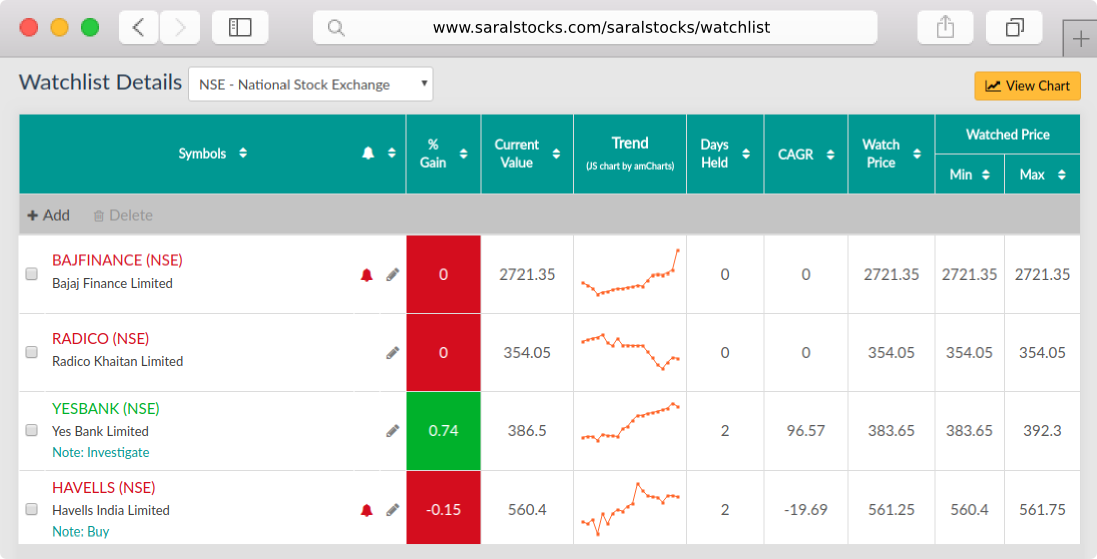This screenshot has height=559, width=1097.
Task: Go forward using the browser forward arrow
Action: [180, 27]
